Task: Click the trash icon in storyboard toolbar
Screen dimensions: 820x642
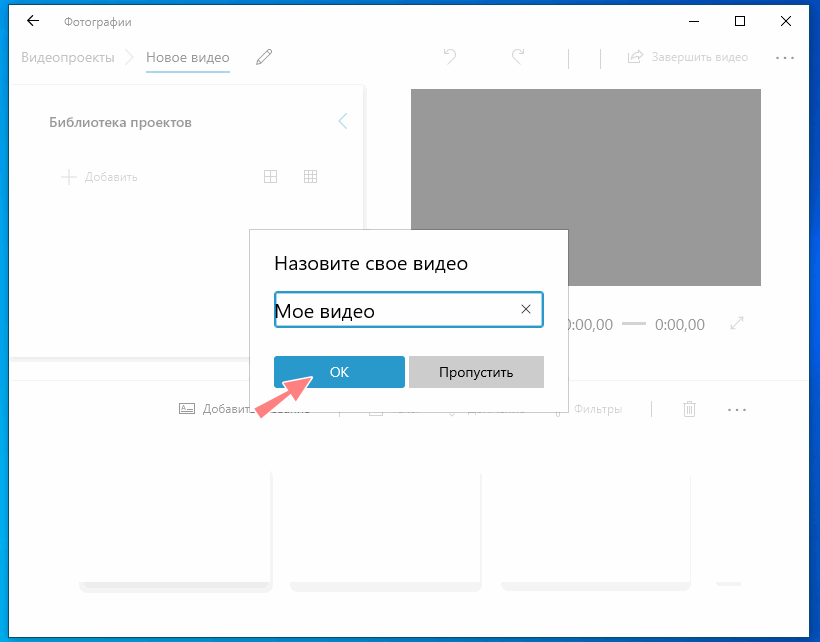Action: 689,409
